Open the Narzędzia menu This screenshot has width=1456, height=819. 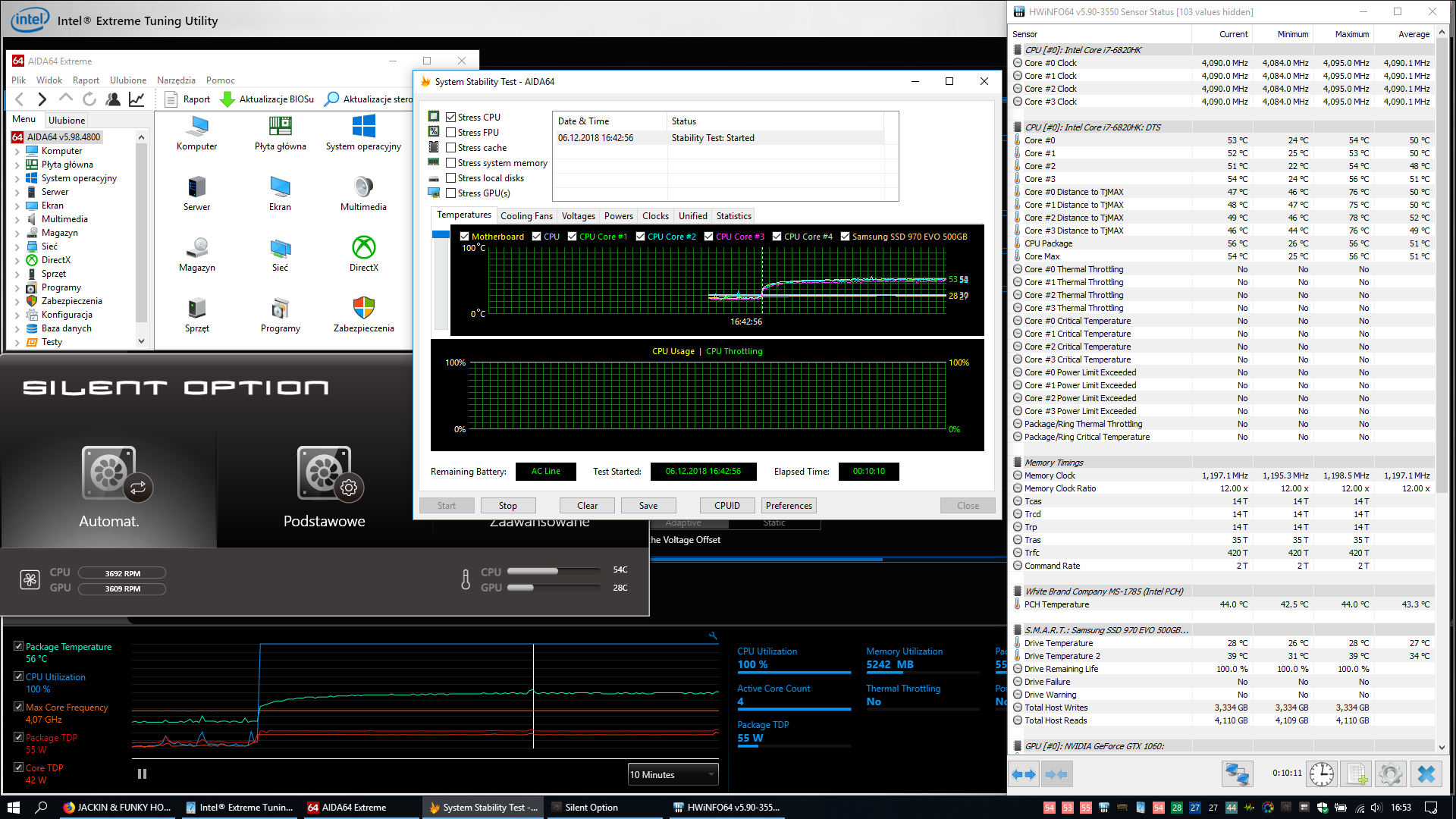(x=176, y=80)
